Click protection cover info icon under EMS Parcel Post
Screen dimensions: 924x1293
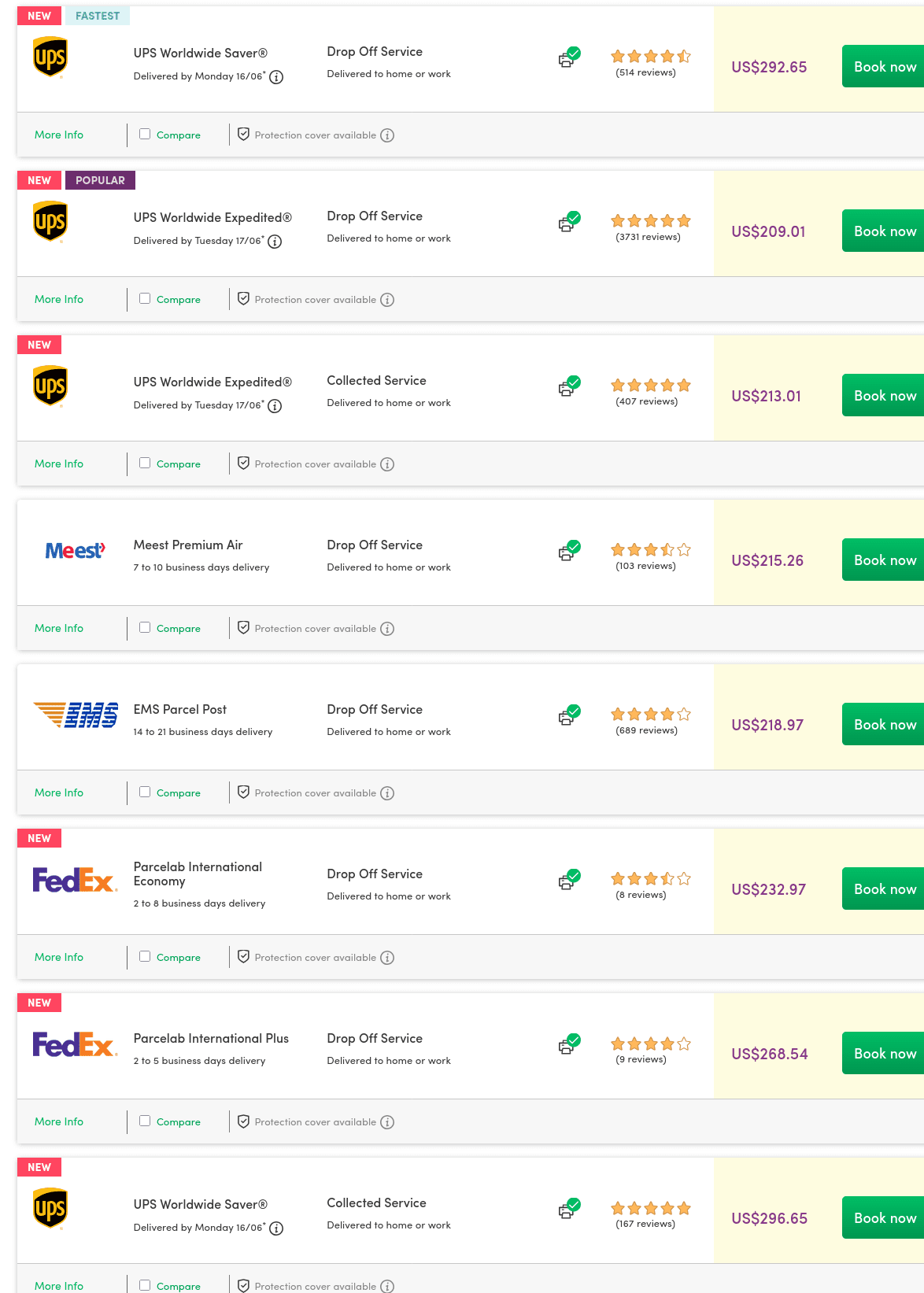[387, 793]
